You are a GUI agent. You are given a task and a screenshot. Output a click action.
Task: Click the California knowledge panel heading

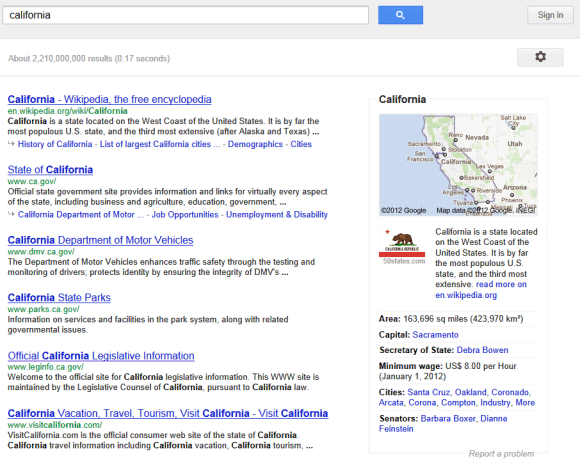(x=402, y=99)
